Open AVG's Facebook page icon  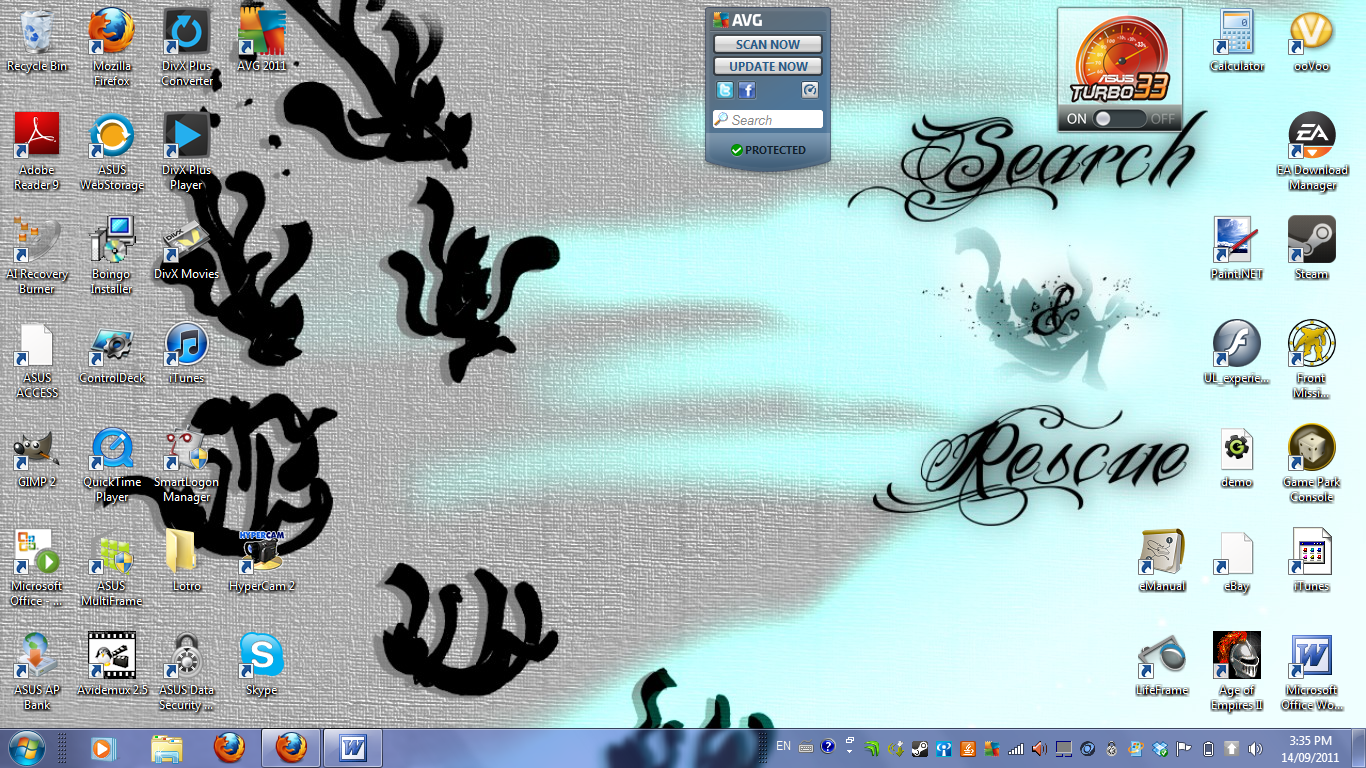(x=746, y=90)
